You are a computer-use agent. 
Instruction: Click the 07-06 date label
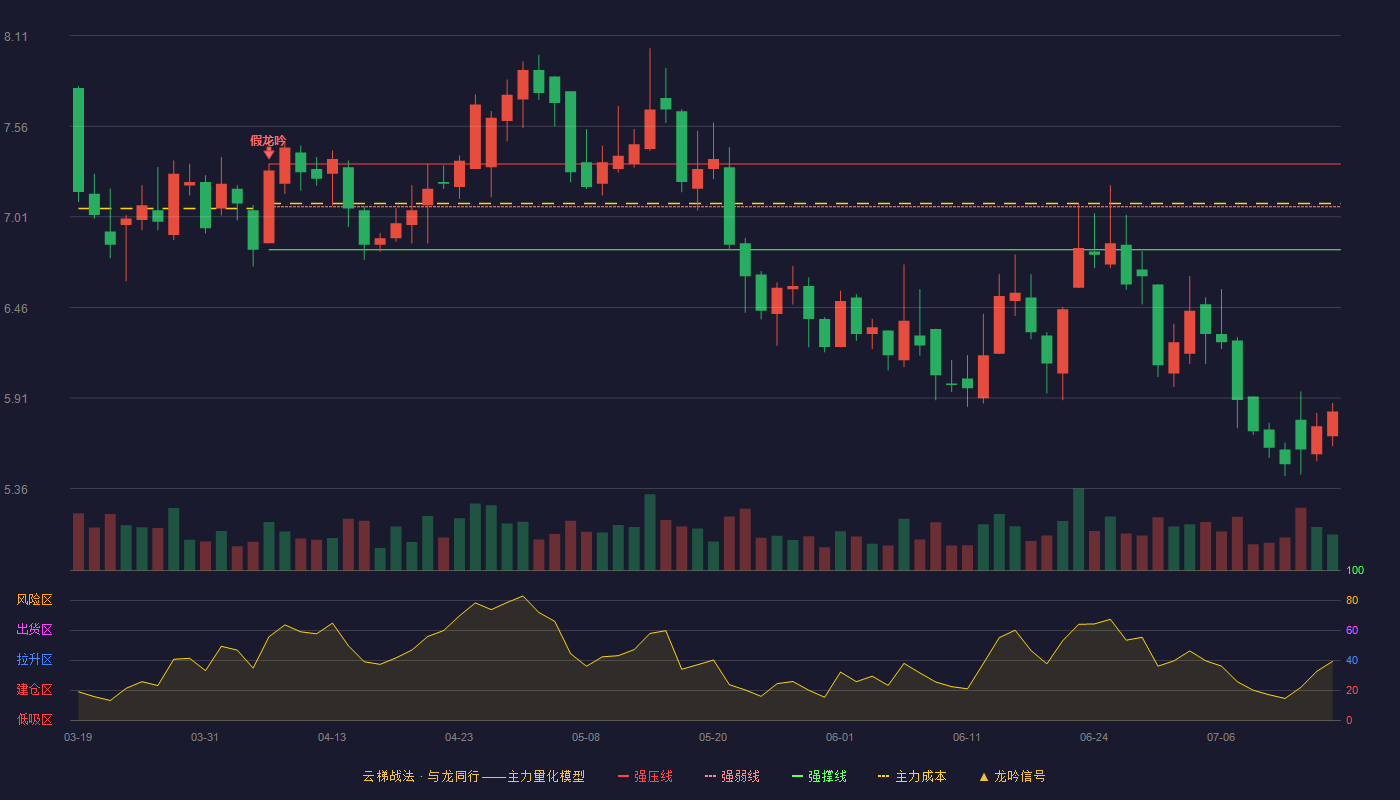coord(1221,737)
